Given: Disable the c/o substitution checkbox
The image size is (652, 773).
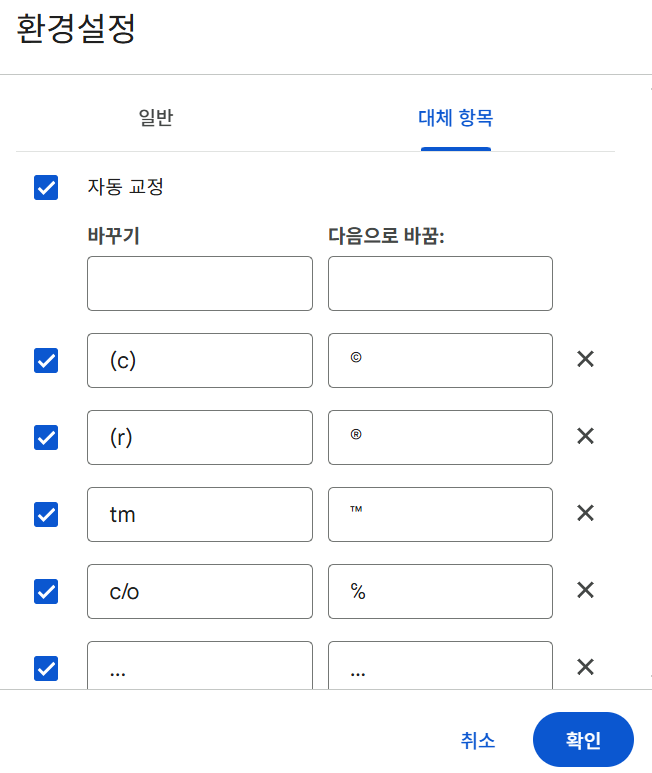Looking at the screenshot, I should click(x=46, y=591).
